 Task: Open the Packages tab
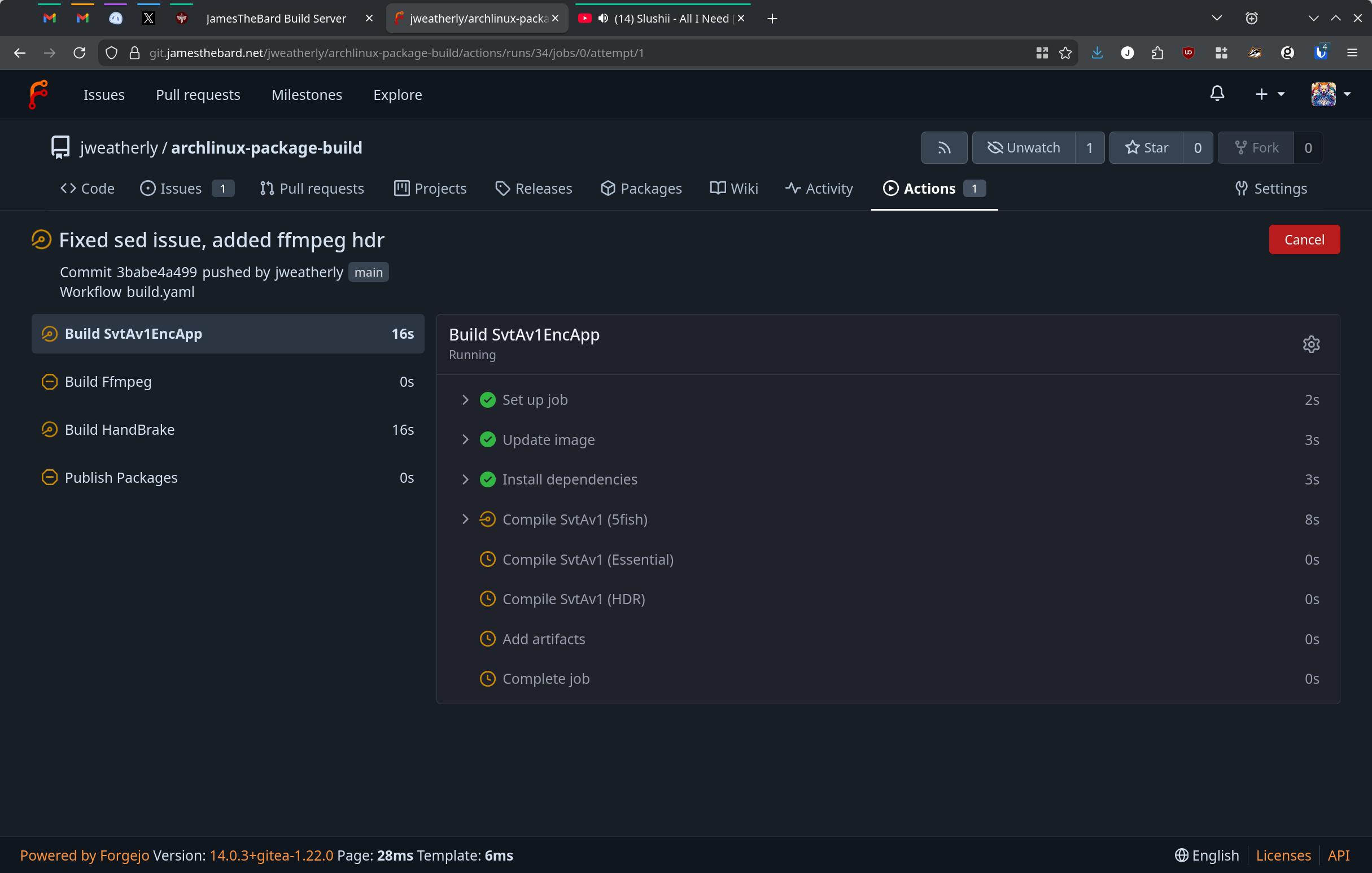641,189
